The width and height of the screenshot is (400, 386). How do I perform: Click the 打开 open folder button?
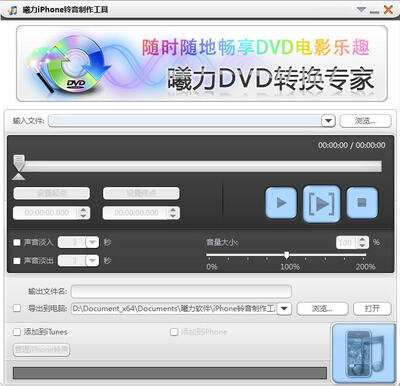pyautogui.click(x=372, y=308)
